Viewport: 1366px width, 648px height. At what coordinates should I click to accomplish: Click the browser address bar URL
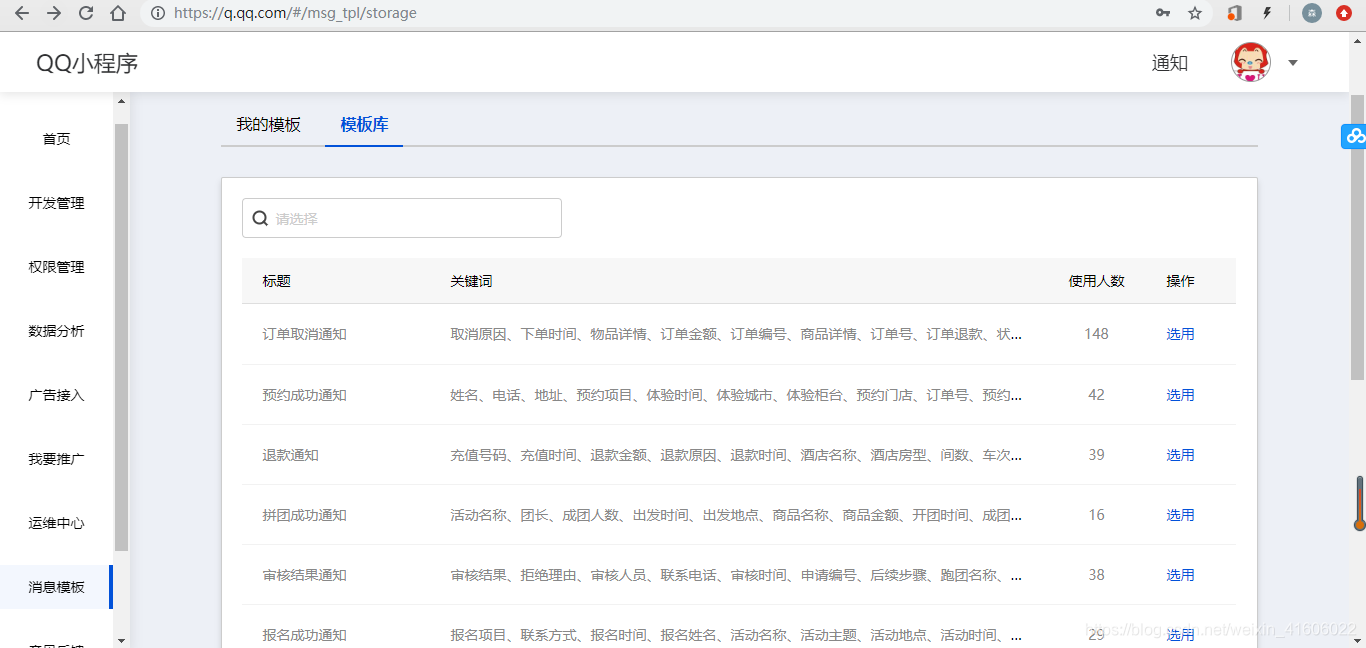pyautogui.click(x=295, y=13)
